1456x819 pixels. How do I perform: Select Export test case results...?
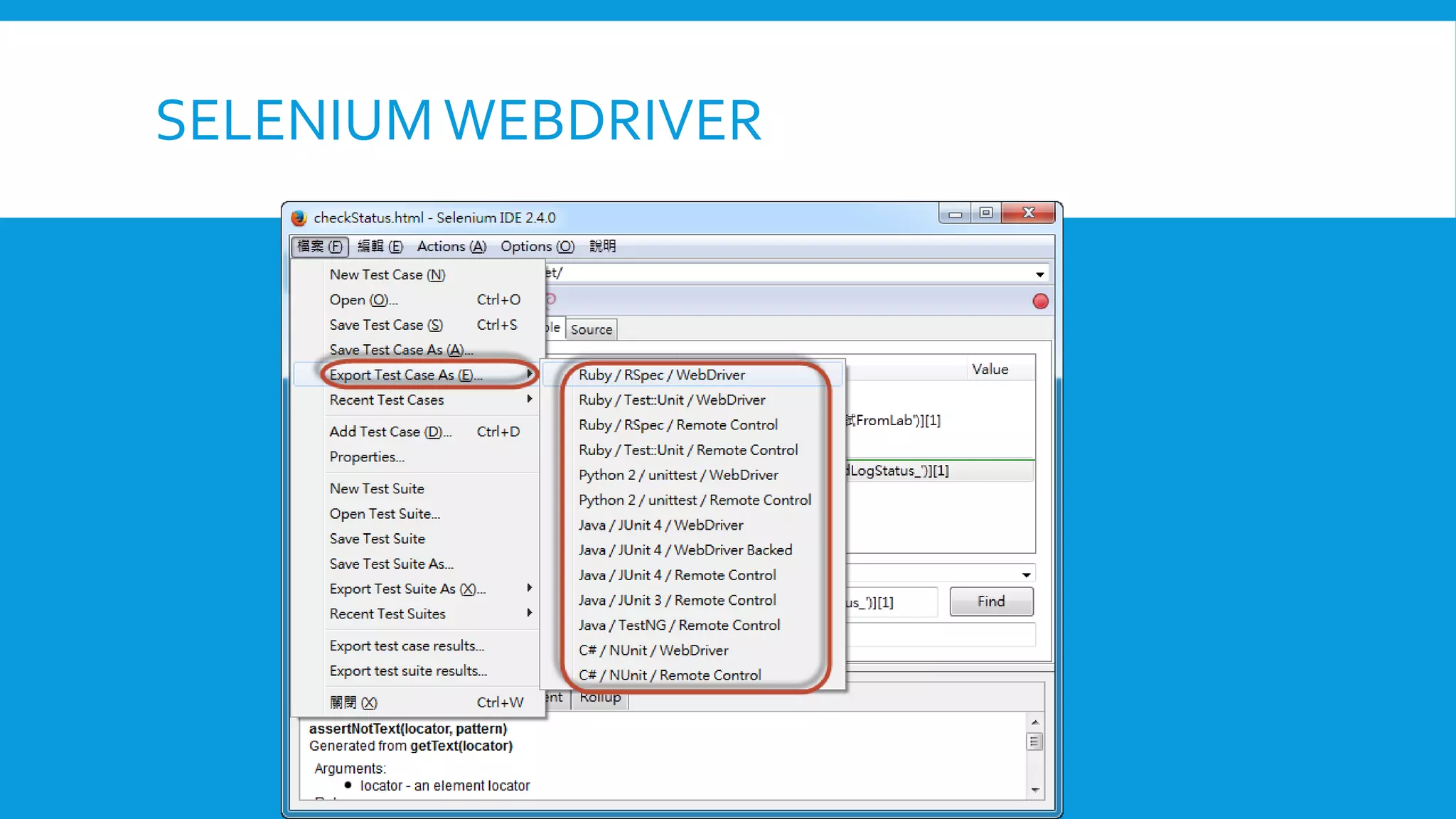coord(417,646)
